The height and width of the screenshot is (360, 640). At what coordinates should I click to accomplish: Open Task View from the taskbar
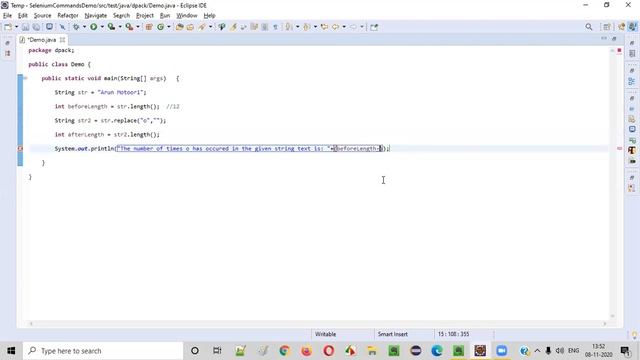pyautogui.click(x=217, y=351)
